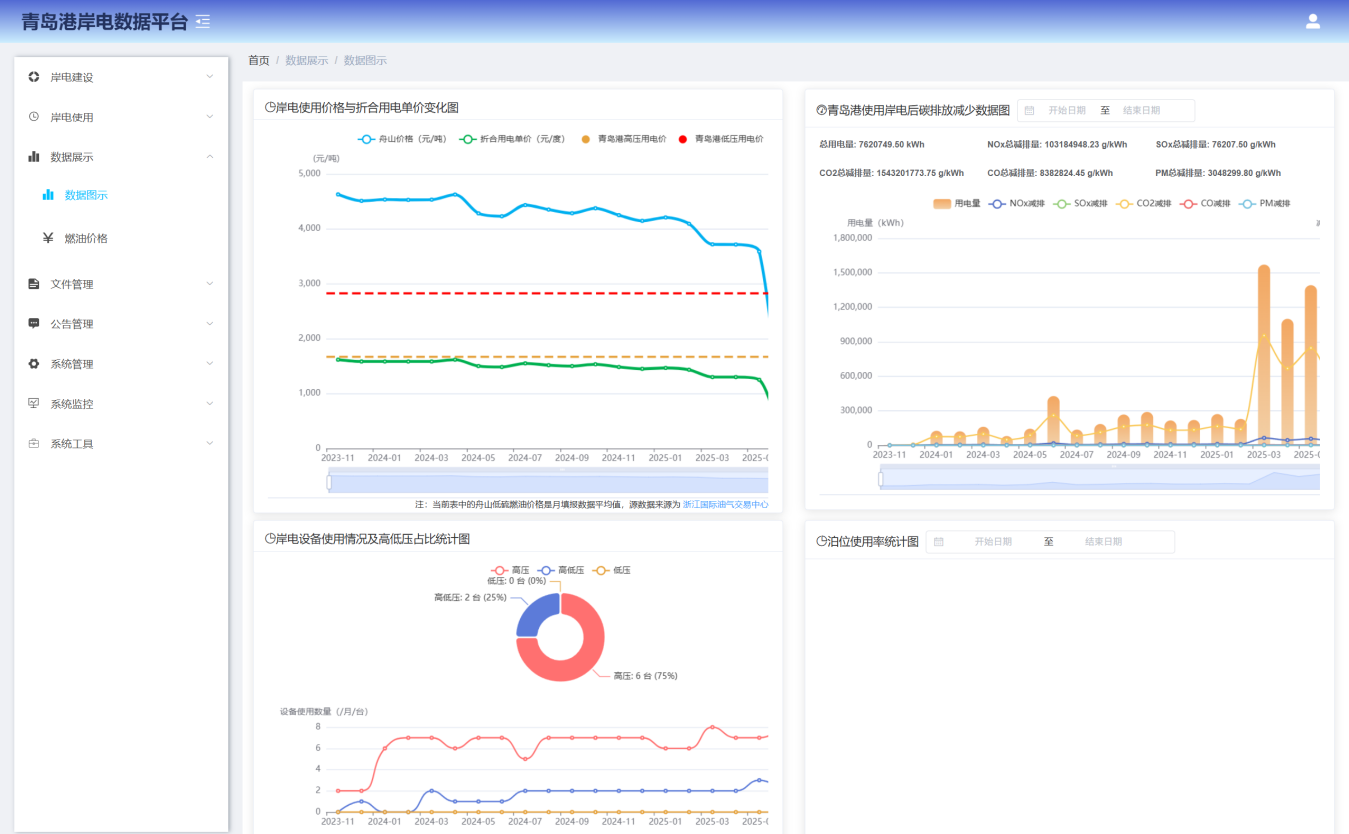
Task: Click the calendar icon in carbon emission date range
Action: click(1029, 111)
